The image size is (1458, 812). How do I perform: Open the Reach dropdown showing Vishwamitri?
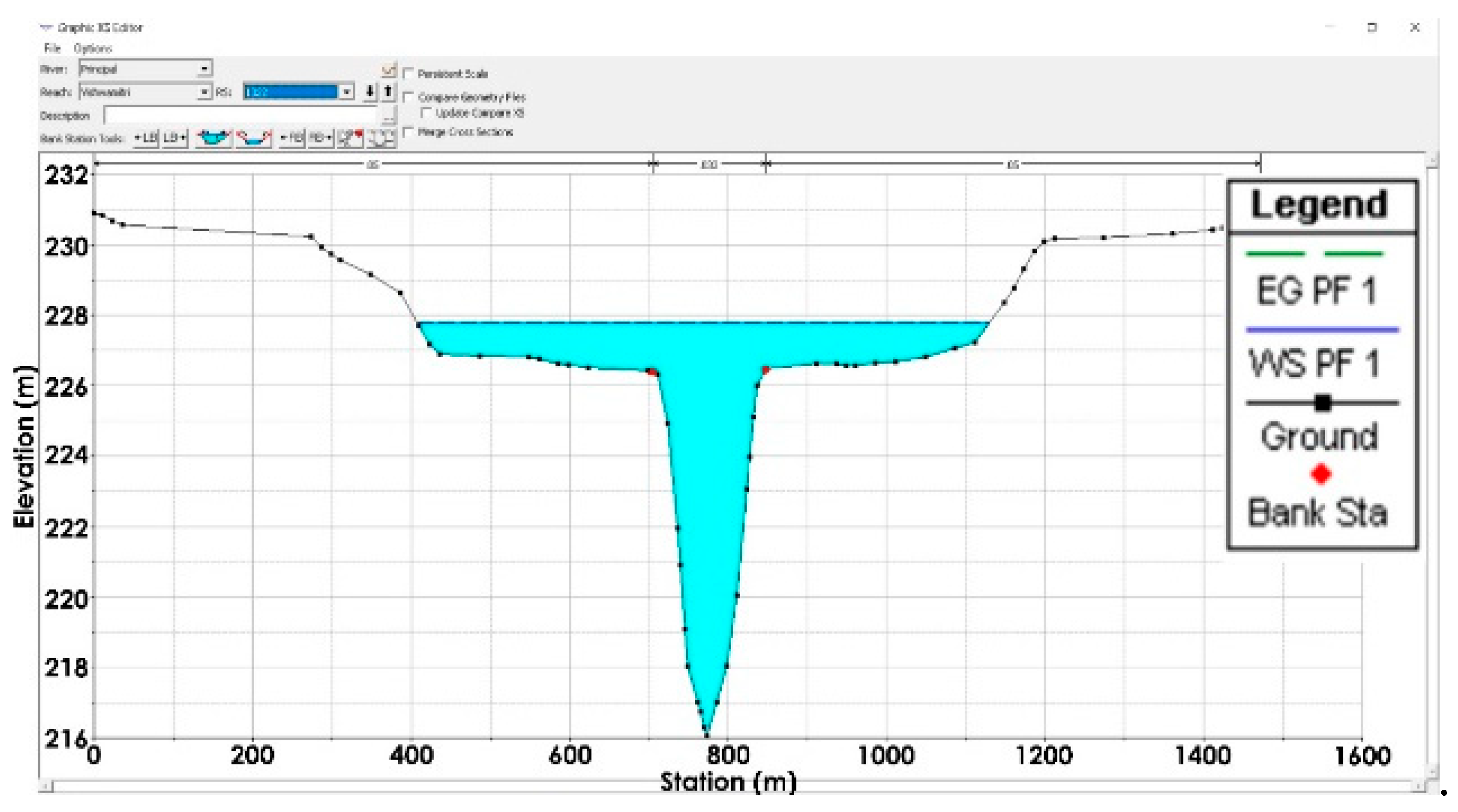pyautogui.click(x=204, y=92)
